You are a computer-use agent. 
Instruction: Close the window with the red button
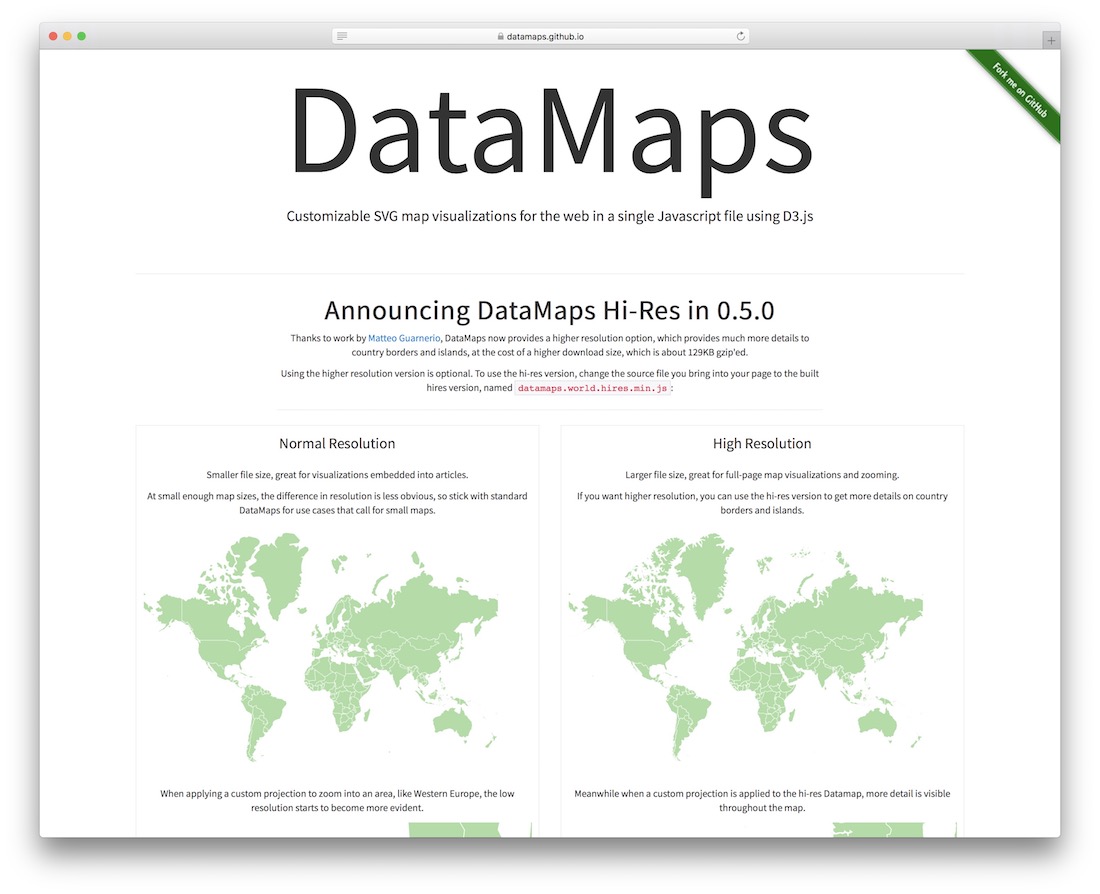coord(53,36)
